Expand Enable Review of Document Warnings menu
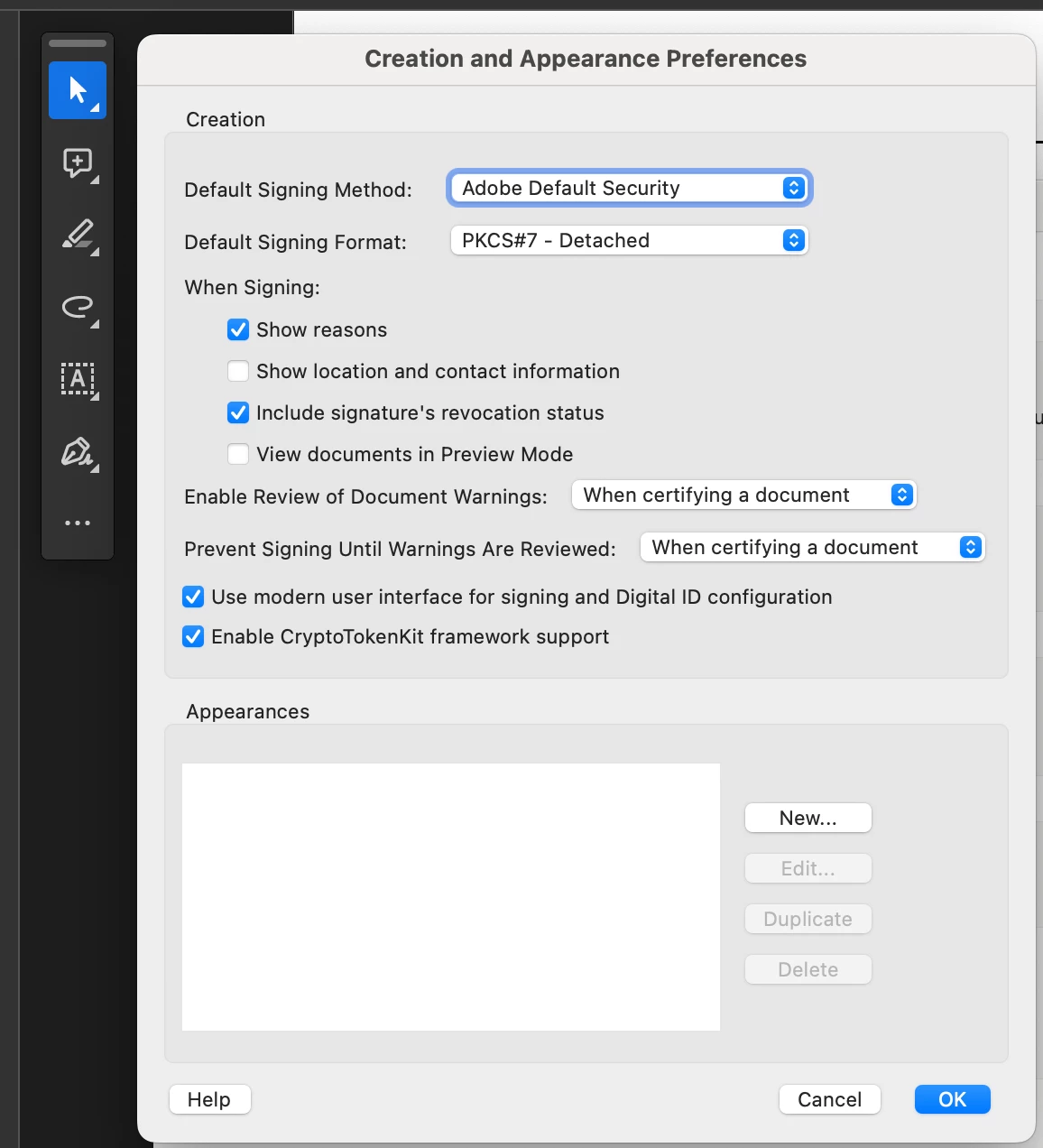Screen dimensions: 1043x1148 click(744, 495)
